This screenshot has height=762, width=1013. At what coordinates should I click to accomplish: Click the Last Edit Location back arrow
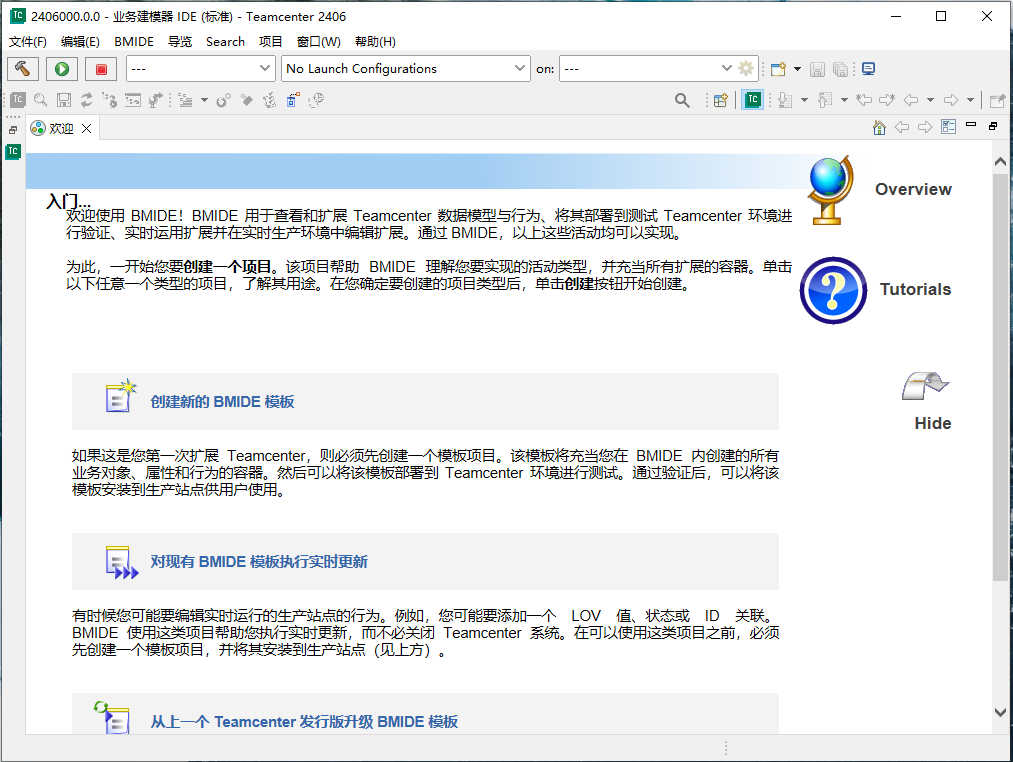click(x=864, y=100)
